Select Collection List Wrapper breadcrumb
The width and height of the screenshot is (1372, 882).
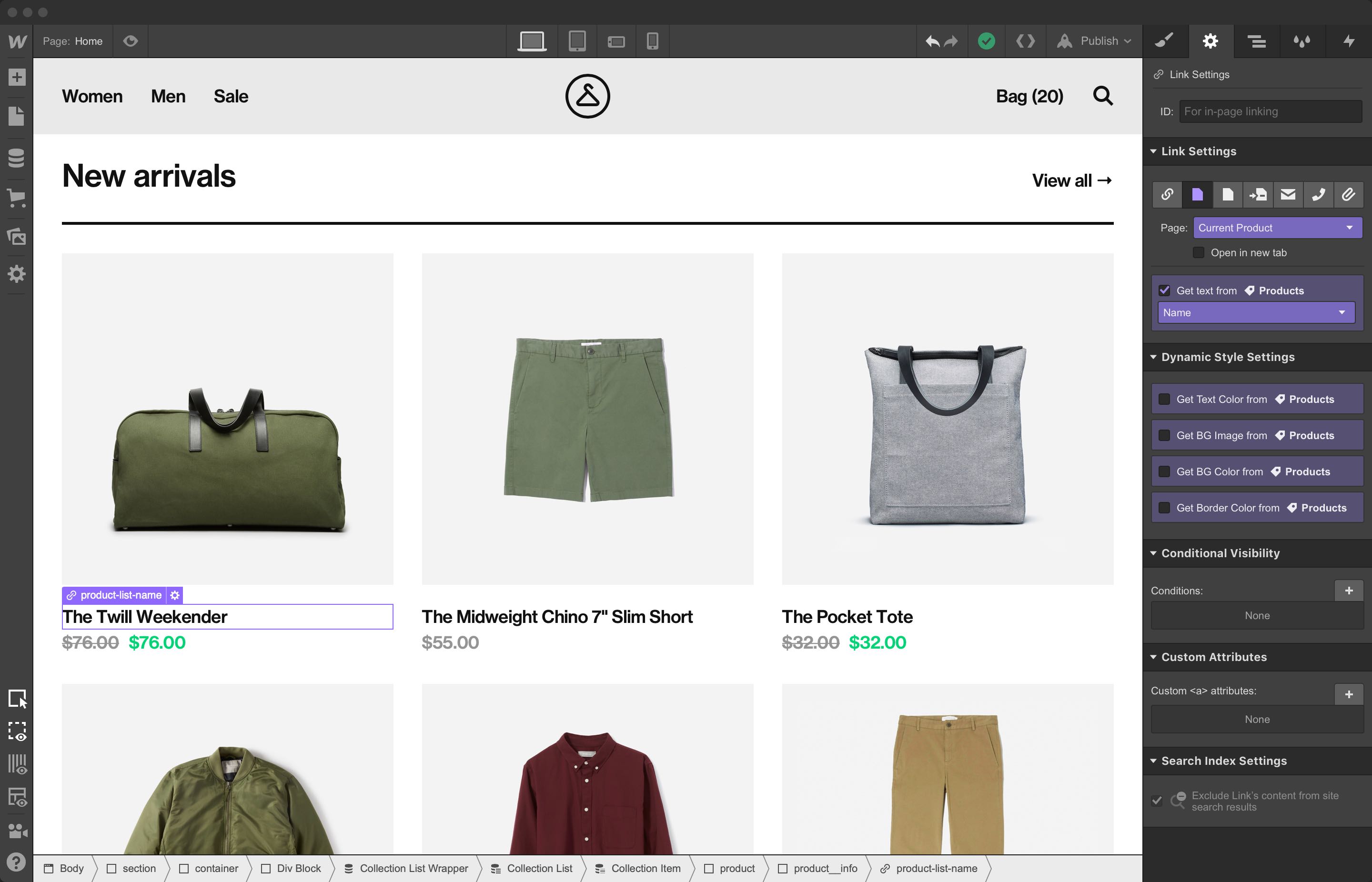click(406, 868)
